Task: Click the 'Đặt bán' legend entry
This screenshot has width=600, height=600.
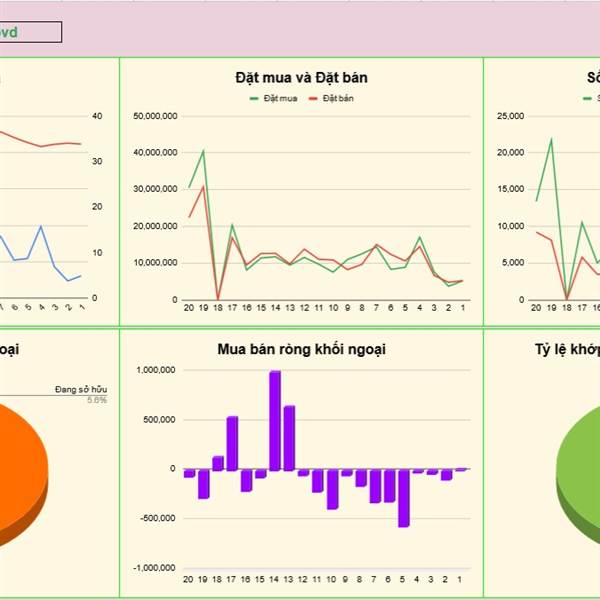Action: click(x=338, y=98)
